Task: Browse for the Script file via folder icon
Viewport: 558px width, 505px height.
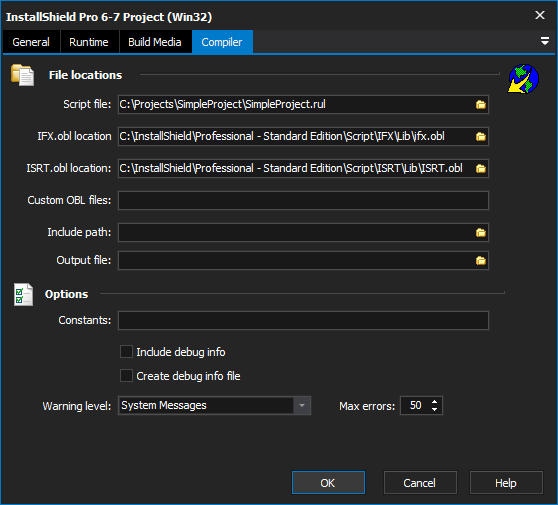Action: coord(481,105)
